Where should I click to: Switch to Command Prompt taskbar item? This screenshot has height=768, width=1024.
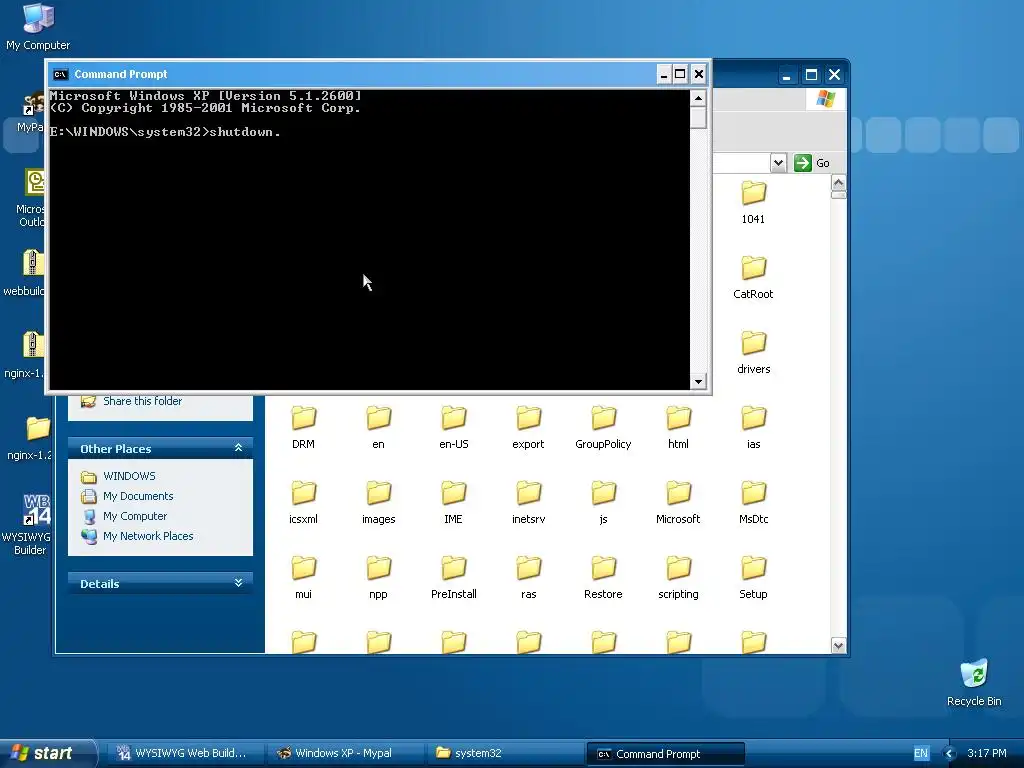665,754
